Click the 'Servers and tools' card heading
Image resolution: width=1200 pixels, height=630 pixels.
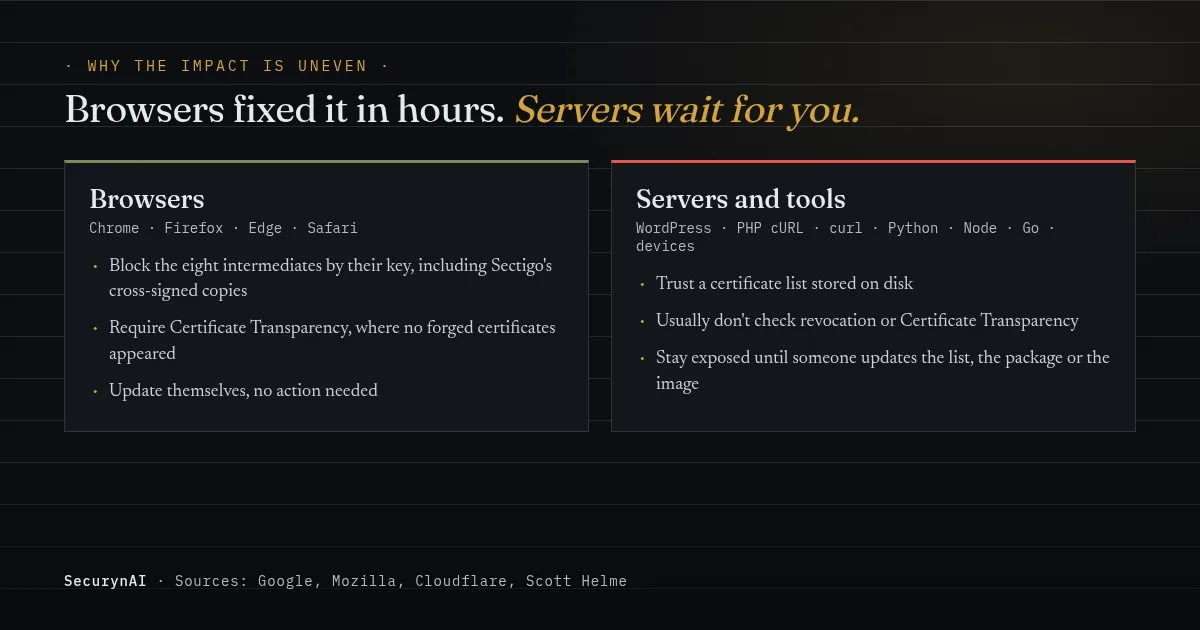tap(741, 198)
